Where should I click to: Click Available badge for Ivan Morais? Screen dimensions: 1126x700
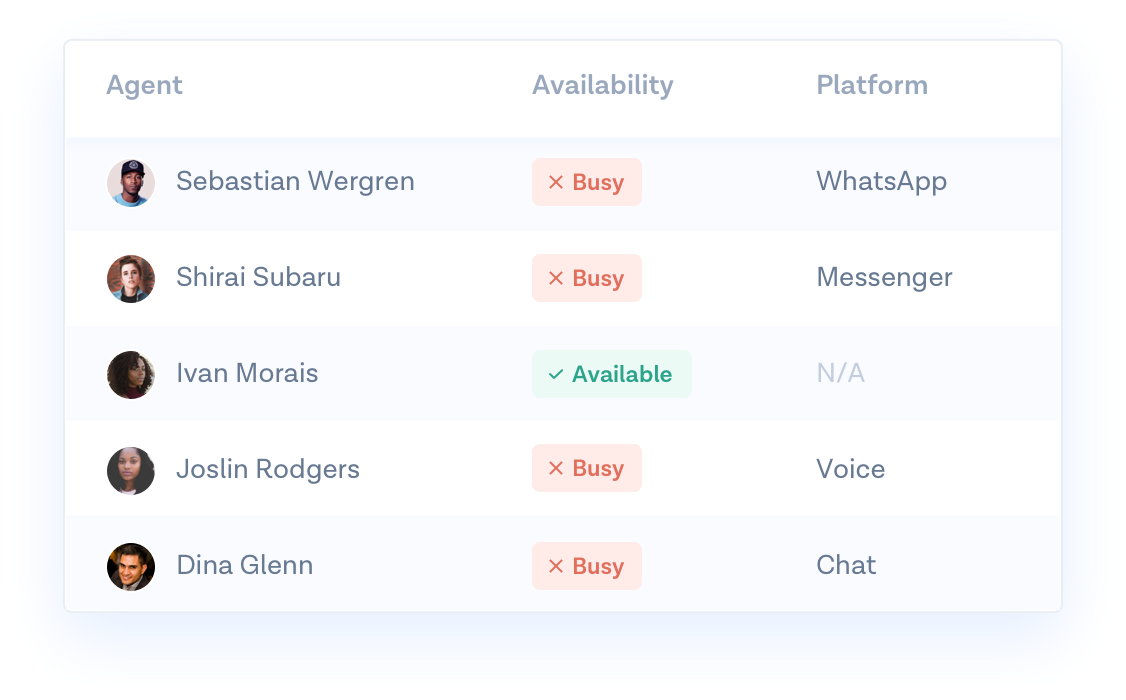611,374
